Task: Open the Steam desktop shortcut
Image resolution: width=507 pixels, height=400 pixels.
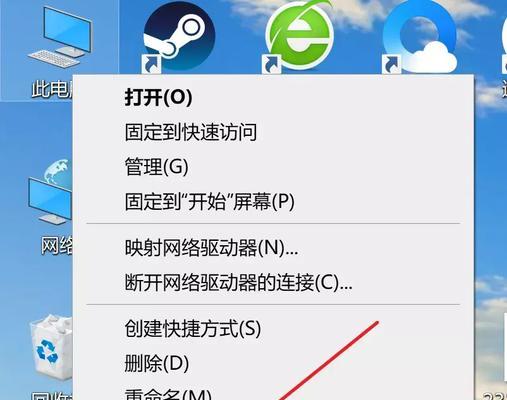Action: (179, 36)
